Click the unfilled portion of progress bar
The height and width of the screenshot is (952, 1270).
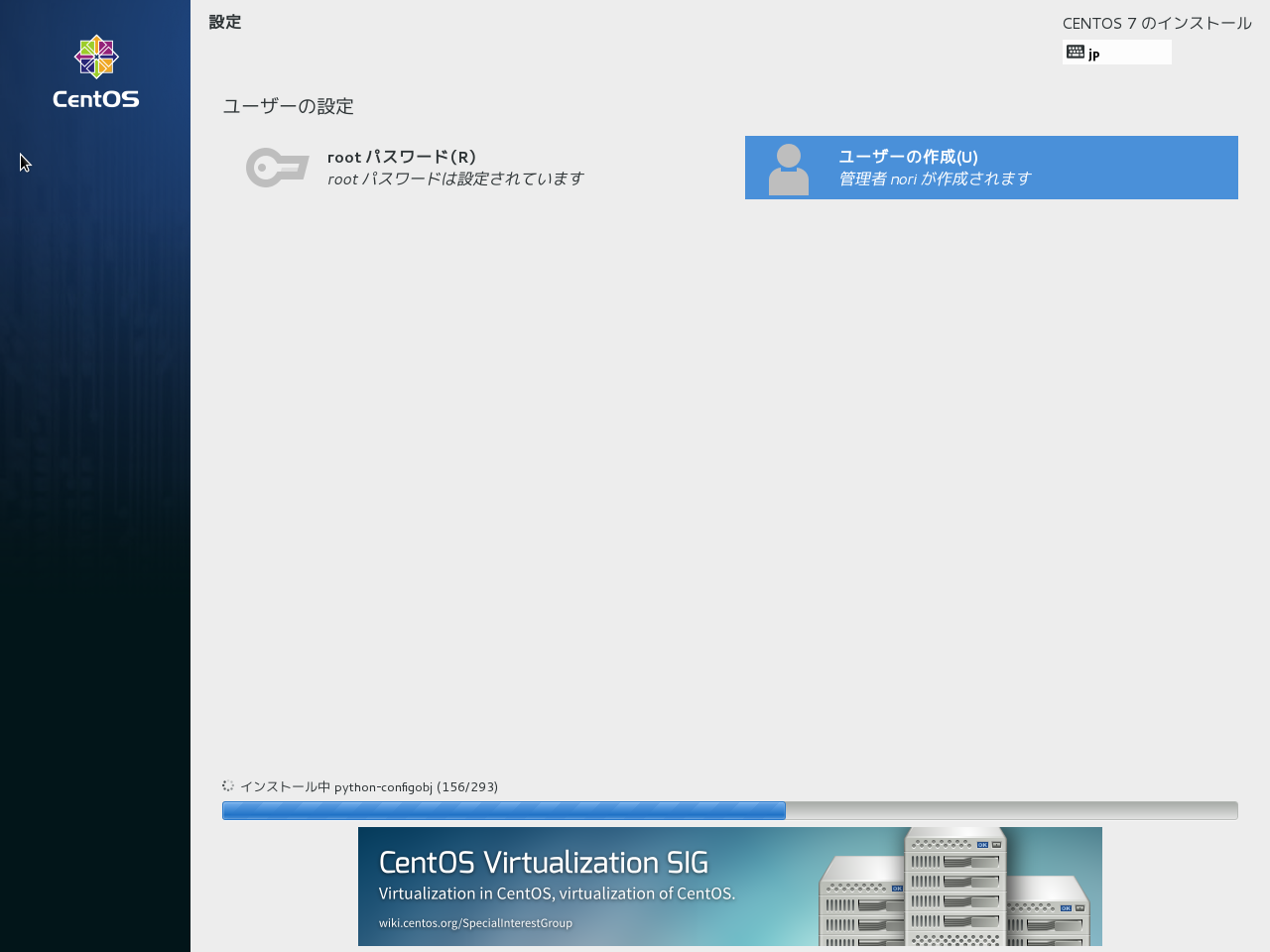(1010, 810)
